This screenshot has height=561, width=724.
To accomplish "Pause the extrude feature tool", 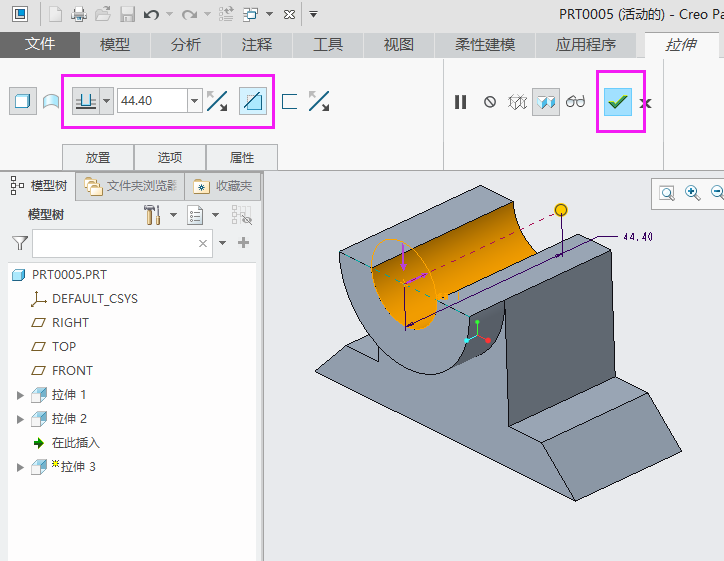I will pyautogui.click(x=460, y=101).
